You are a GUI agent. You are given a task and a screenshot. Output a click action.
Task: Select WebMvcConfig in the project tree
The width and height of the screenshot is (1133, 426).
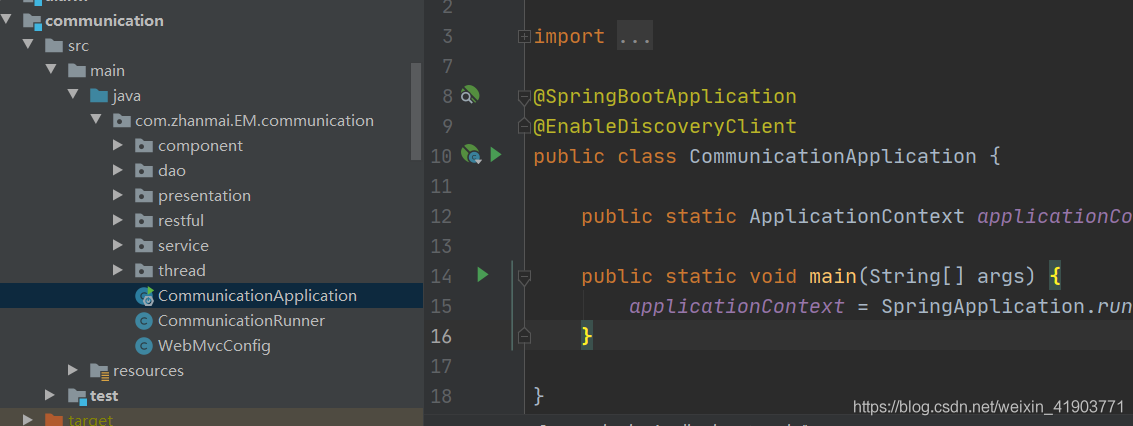(212, 346)
